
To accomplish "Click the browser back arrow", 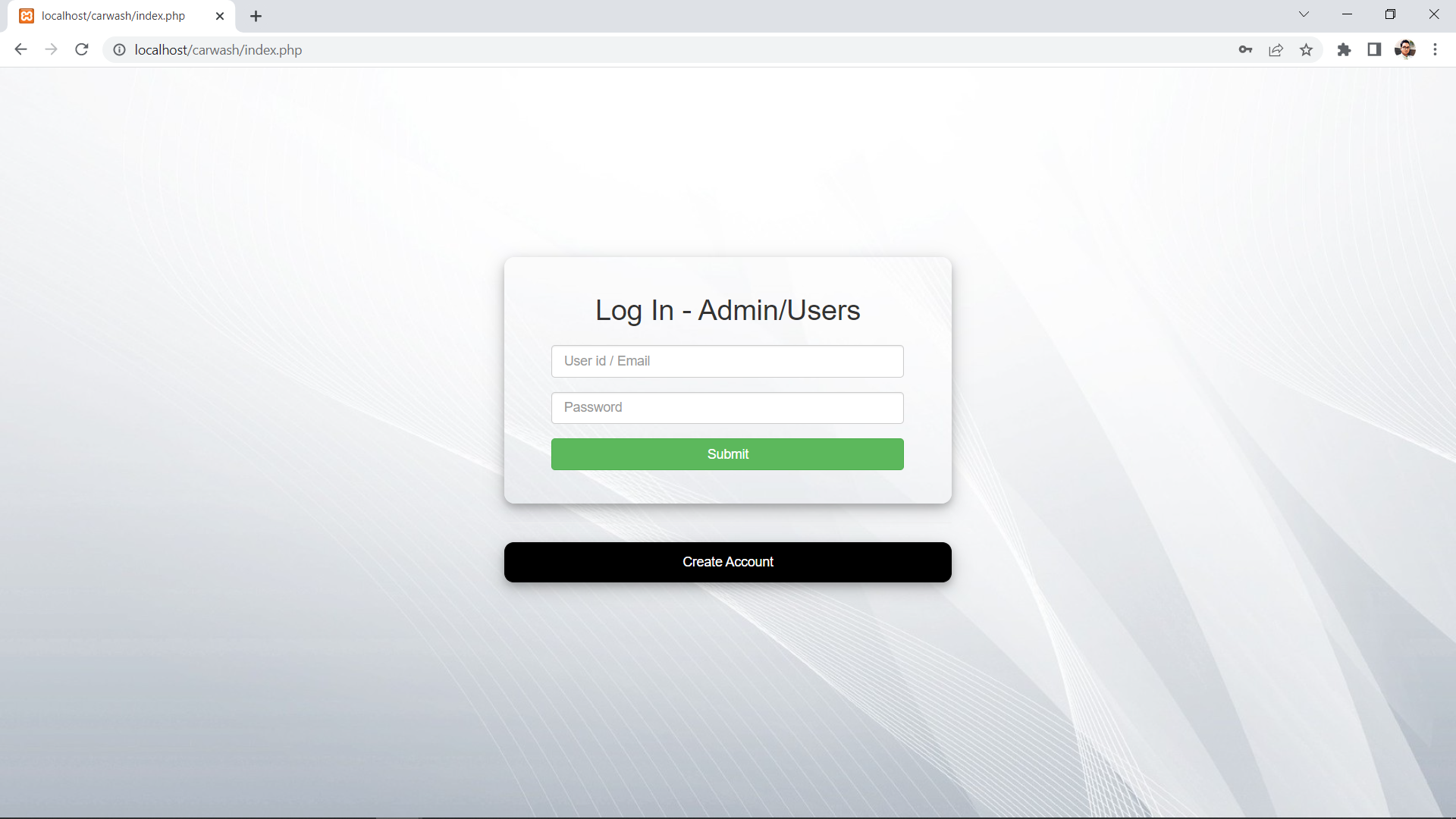I will click(20, 49).
